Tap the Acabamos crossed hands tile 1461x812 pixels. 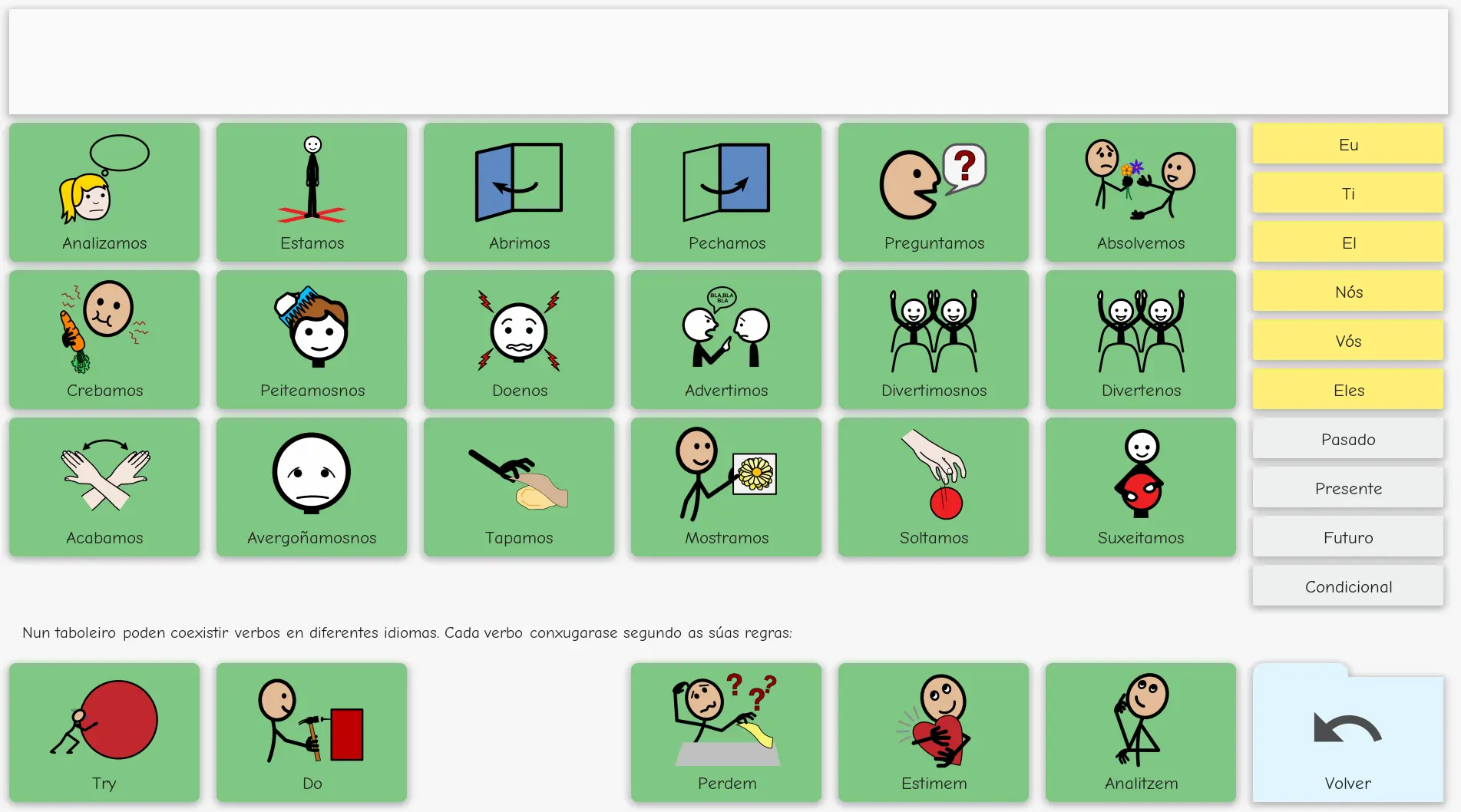click(104, 487)
